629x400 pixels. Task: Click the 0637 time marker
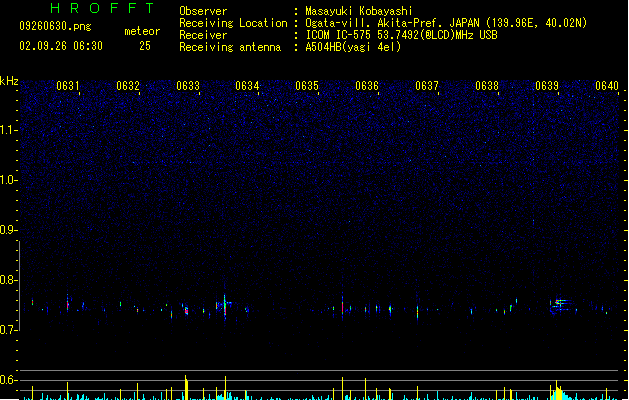427,86
